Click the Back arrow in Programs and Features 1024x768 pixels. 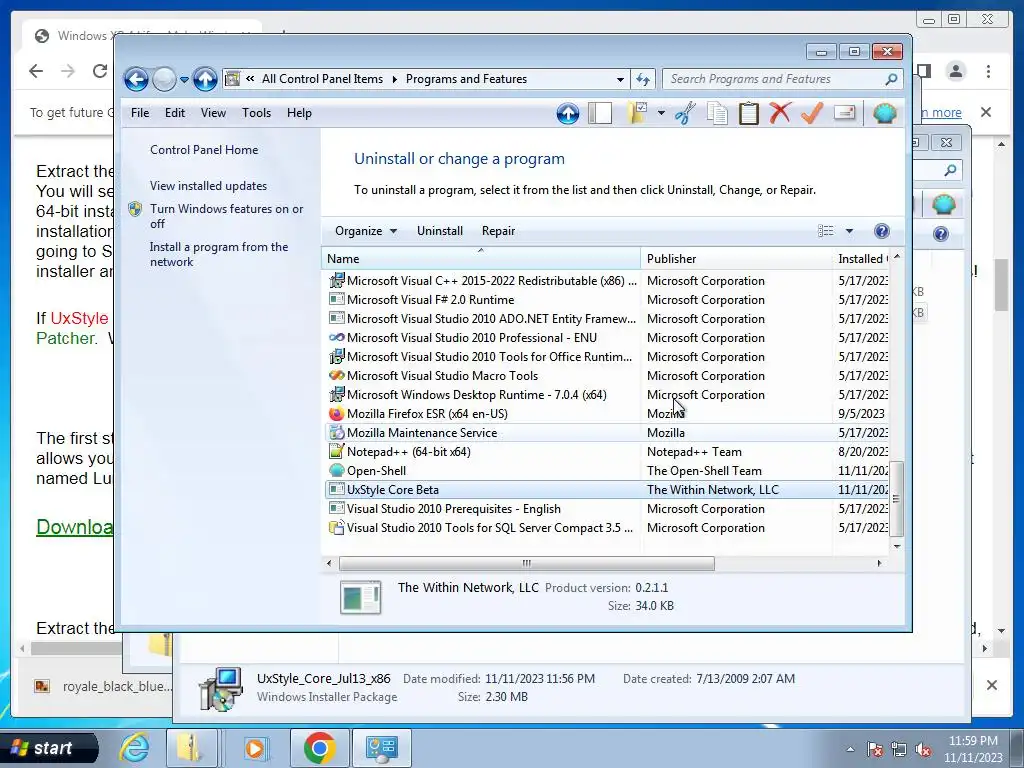point(136,80)
